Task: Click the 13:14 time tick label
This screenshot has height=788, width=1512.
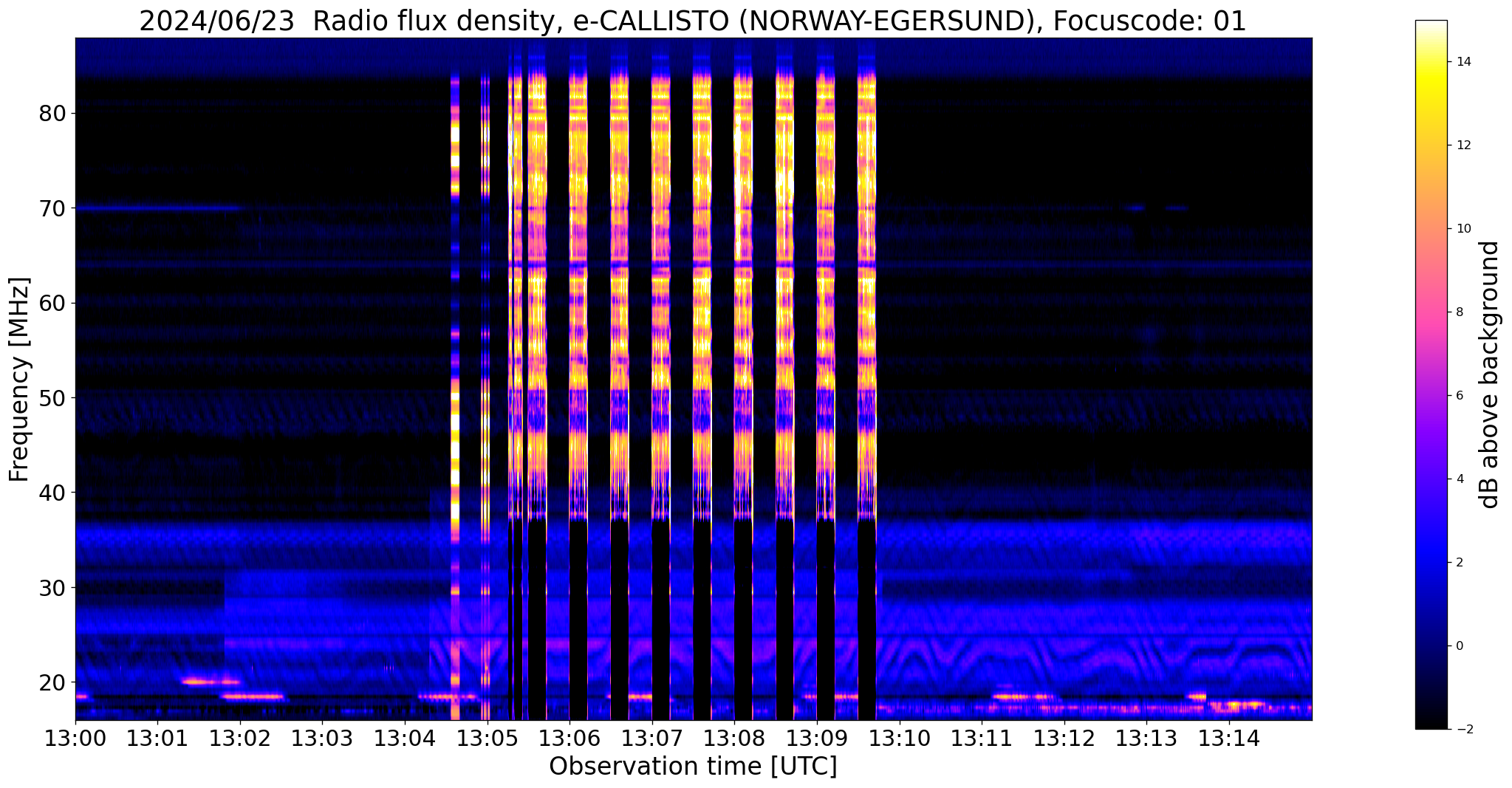Action: (1228, 738)
